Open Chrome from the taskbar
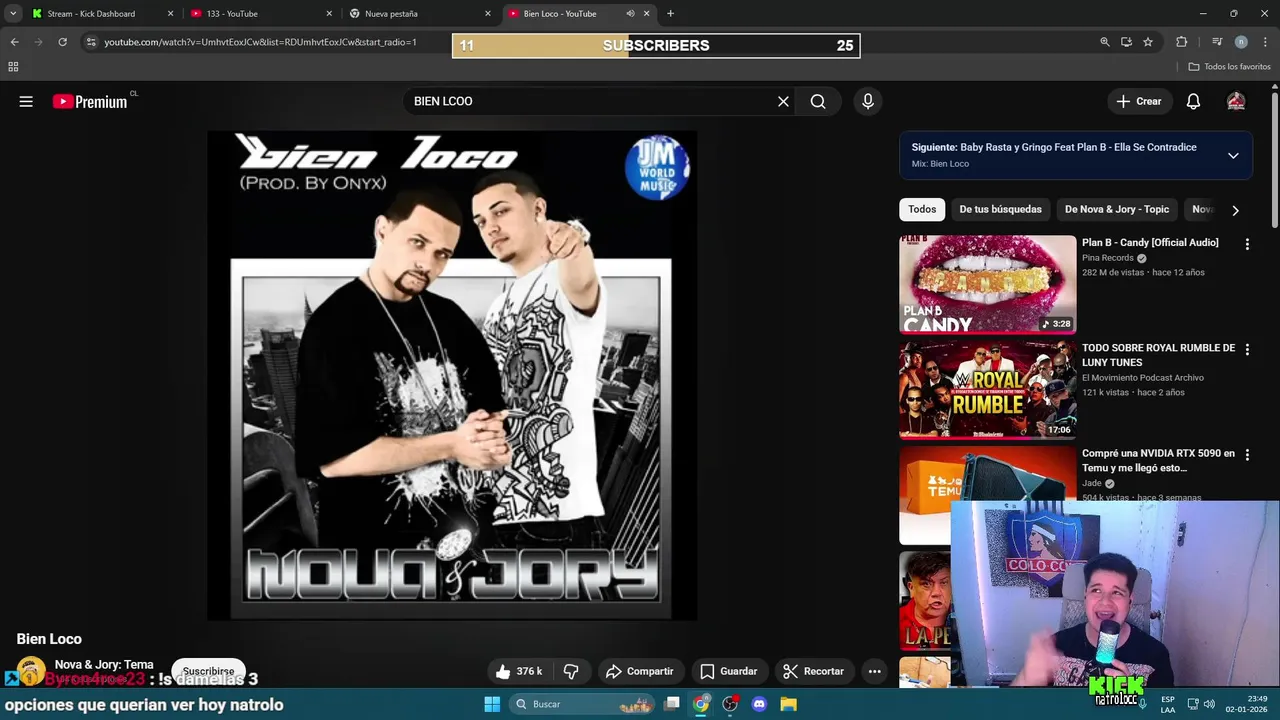 click(701, 704)
